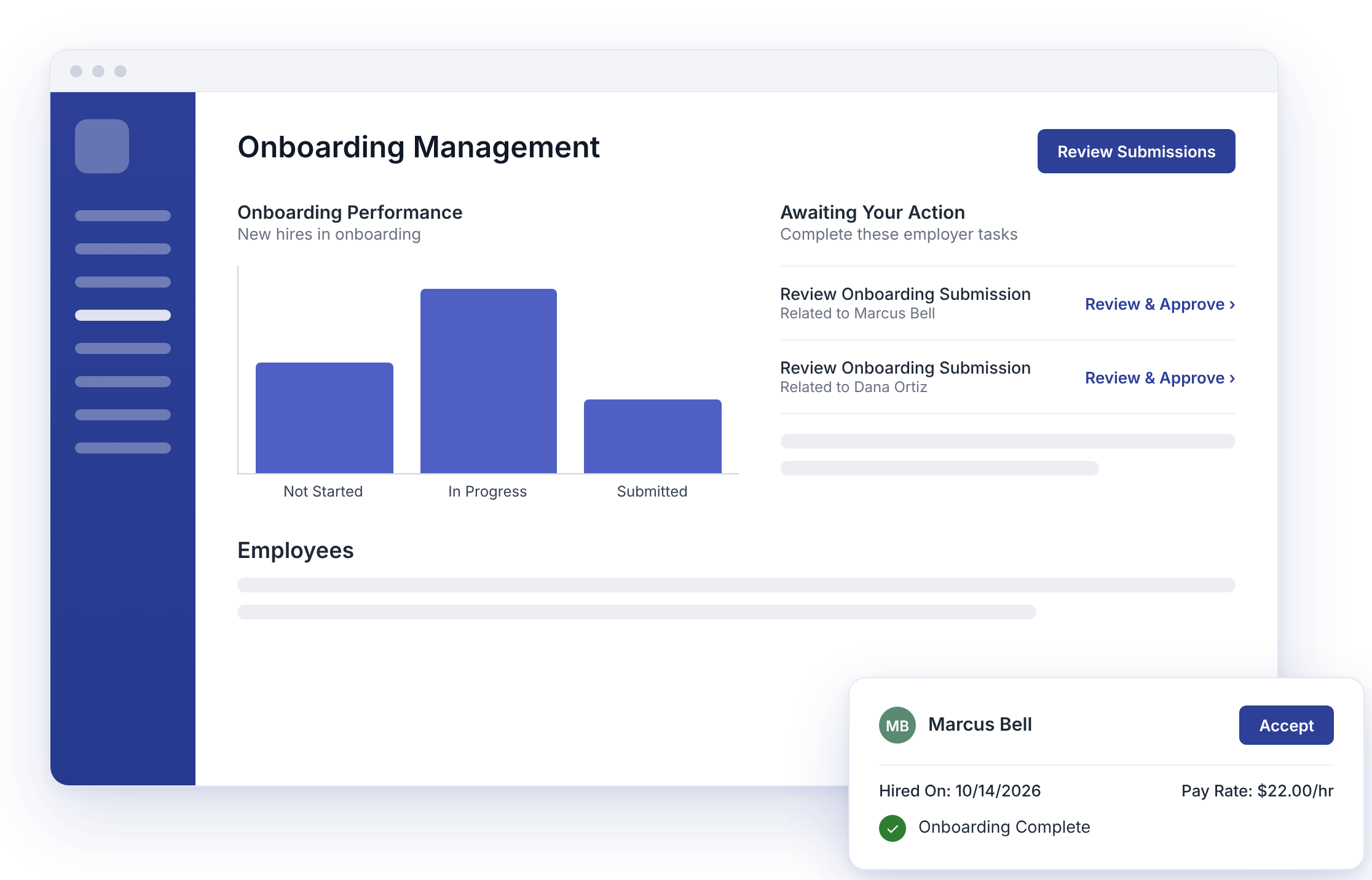Click 'New hires in onboarding' subtitle
The width and height of the screenshot is (1372, 880).
click(x=329, y=234)
